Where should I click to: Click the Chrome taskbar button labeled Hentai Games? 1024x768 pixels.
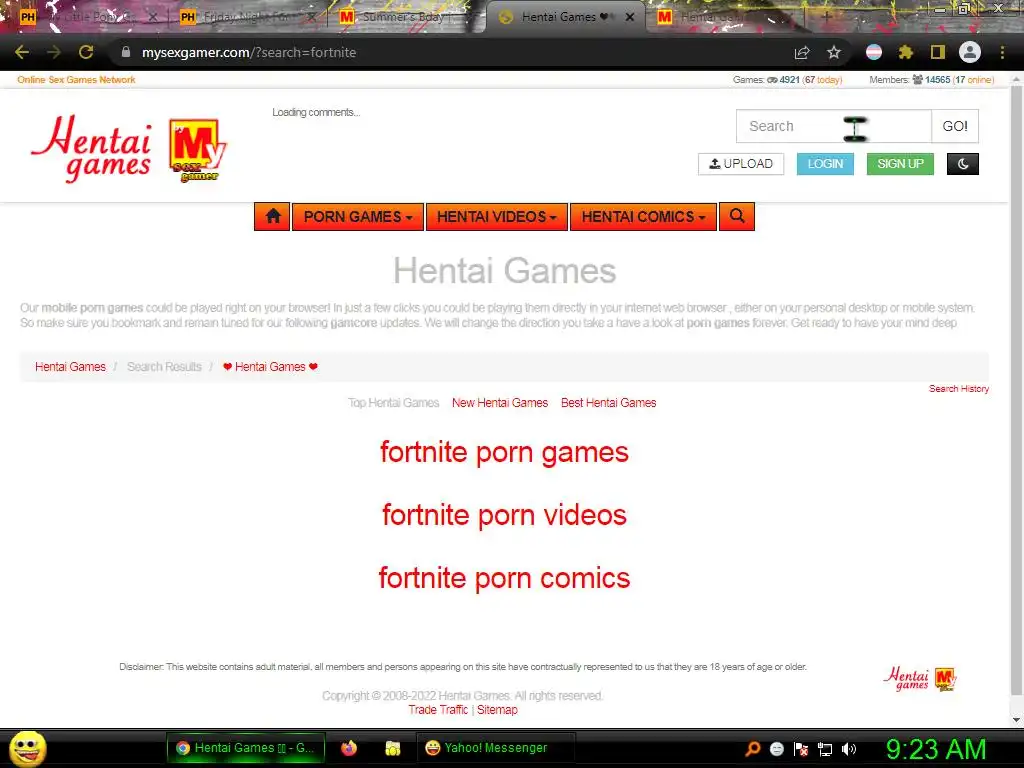[246, 748]
